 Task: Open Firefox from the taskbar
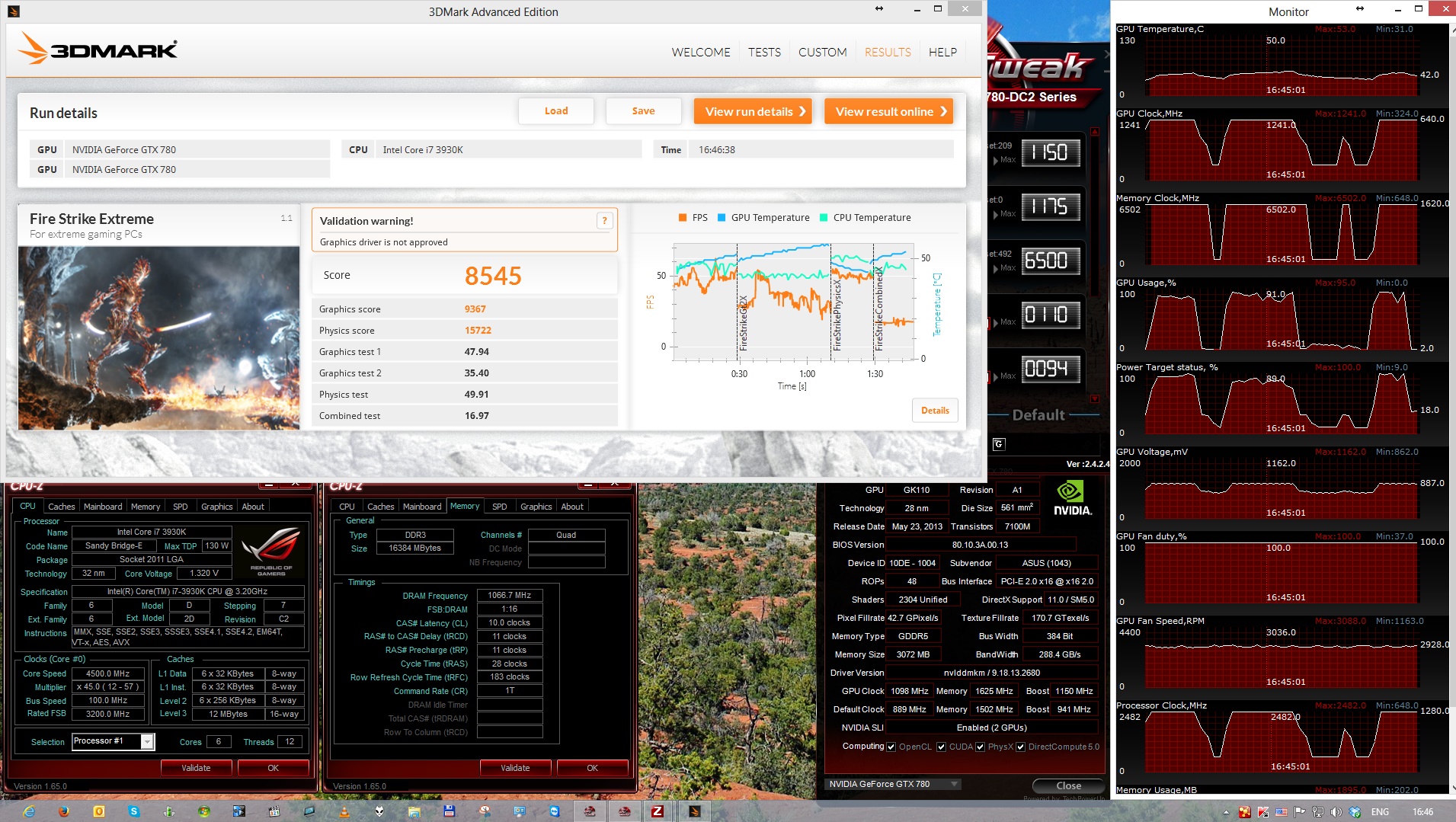(64, 811)
